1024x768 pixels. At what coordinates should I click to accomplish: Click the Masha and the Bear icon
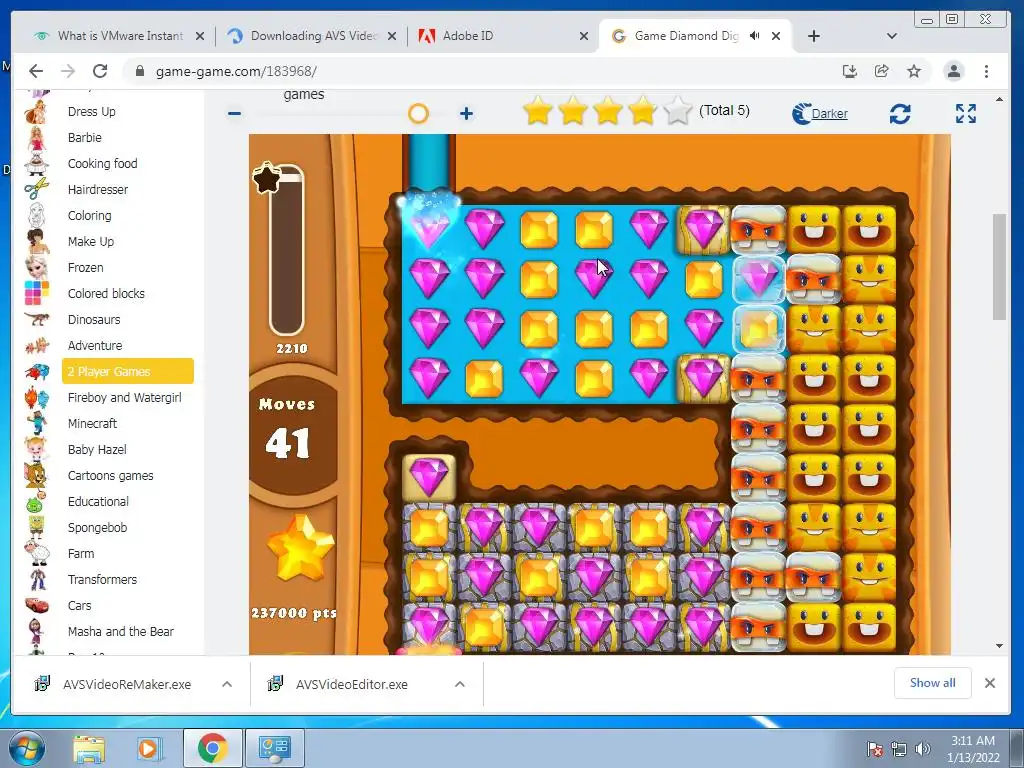coord(37,632)
